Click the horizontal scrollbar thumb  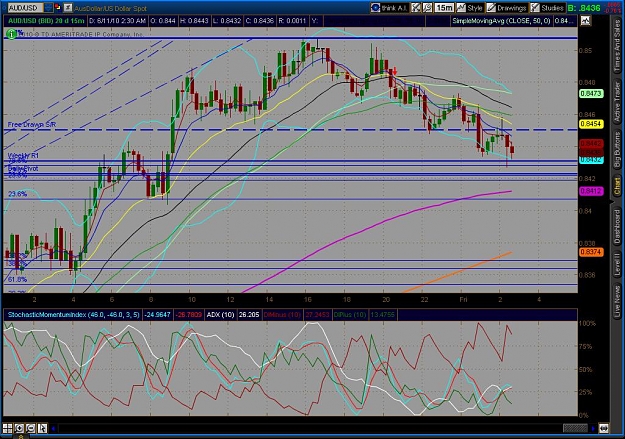576,429
